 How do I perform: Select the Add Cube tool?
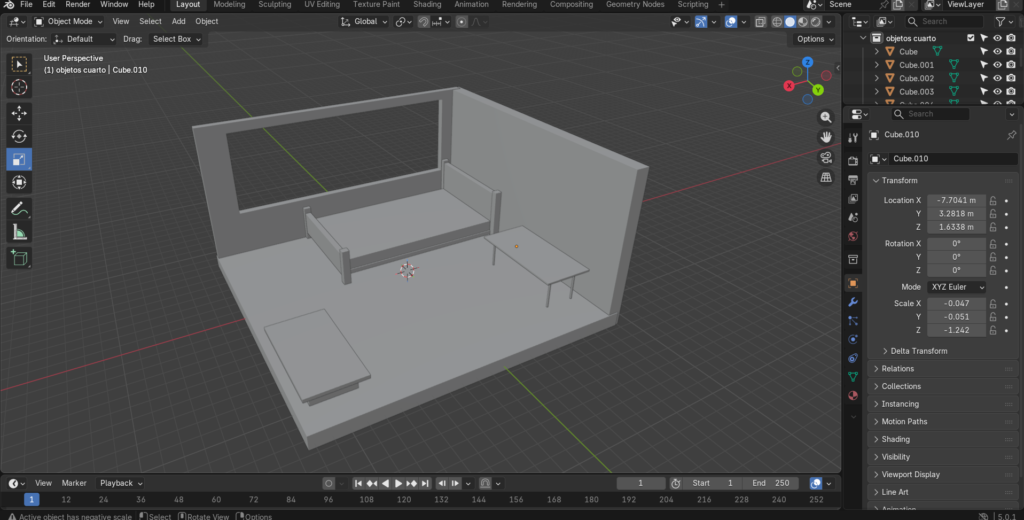(19, 258)
